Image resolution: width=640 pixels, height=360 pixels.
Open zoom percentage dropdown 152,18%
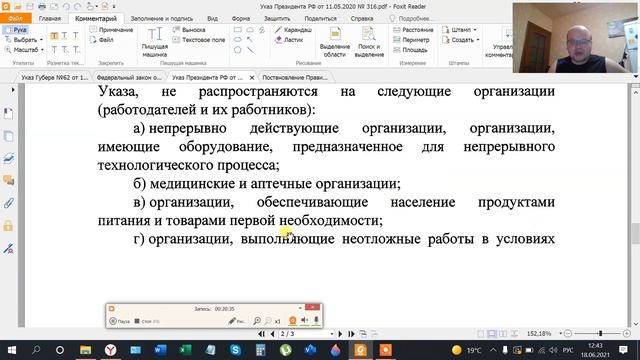[561, 333]
